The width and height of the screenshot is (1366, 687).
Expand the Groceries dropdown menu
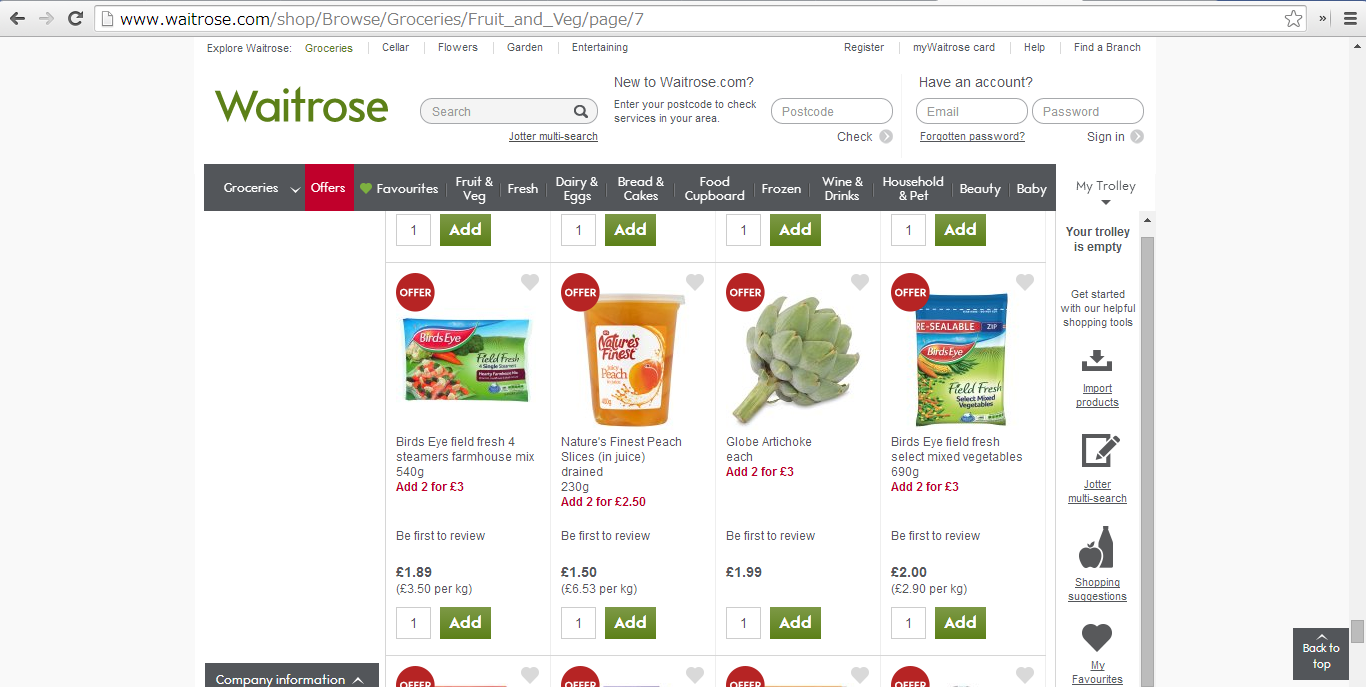click(x=296, y=189)
